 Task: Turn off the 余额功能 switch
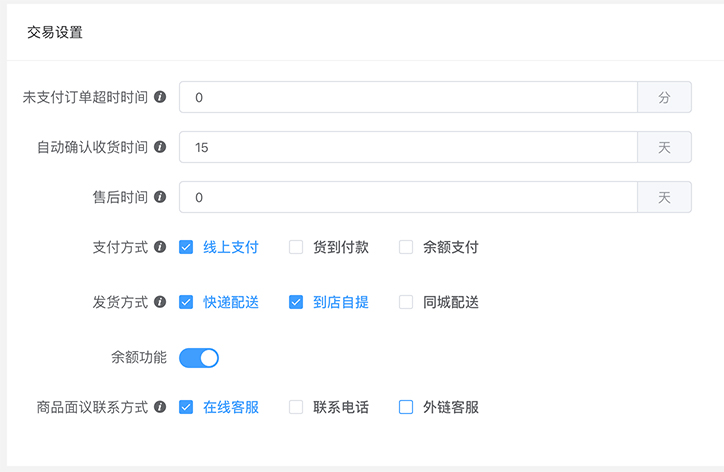(x=199, y=358)
